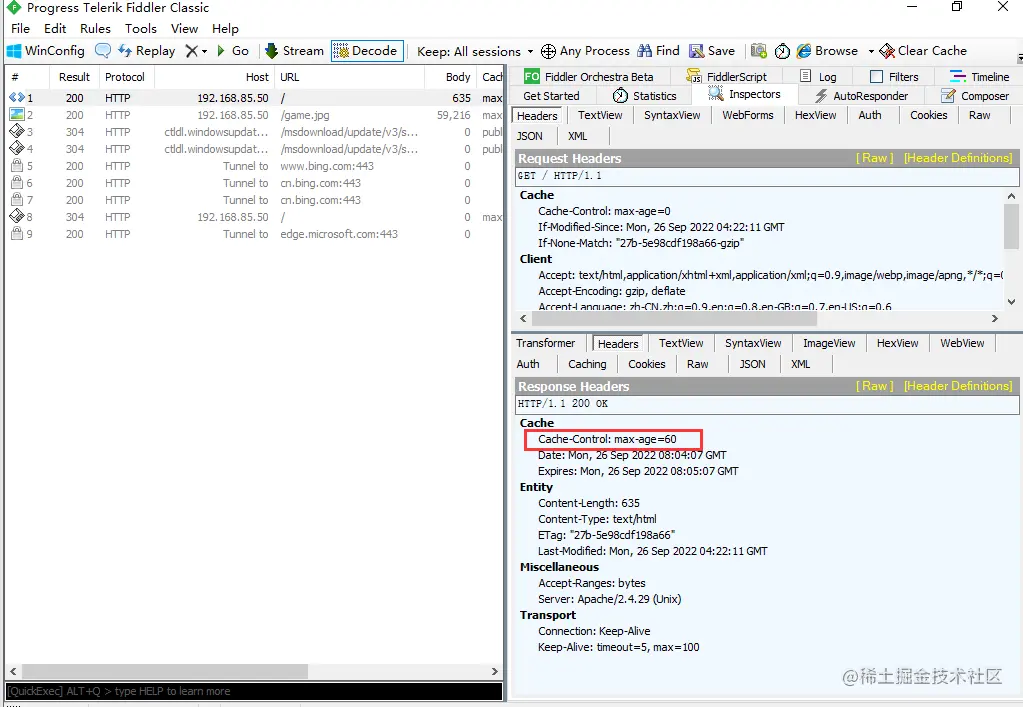Switch to the Get Started tab

tap(551, 96)
